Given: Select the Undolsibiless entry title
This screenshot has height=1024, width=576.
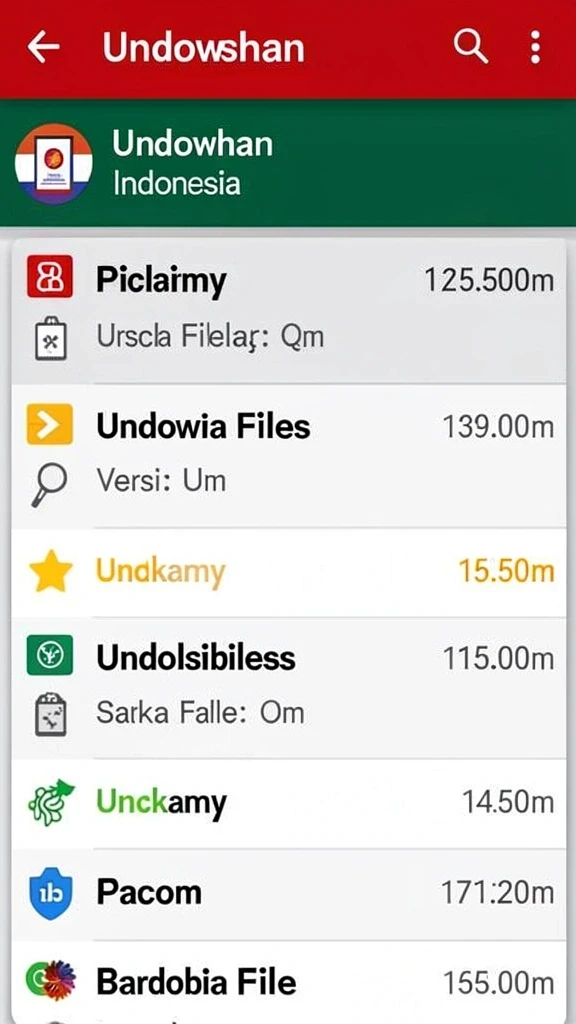Looking at the screenshot, I should click(196, 657).
